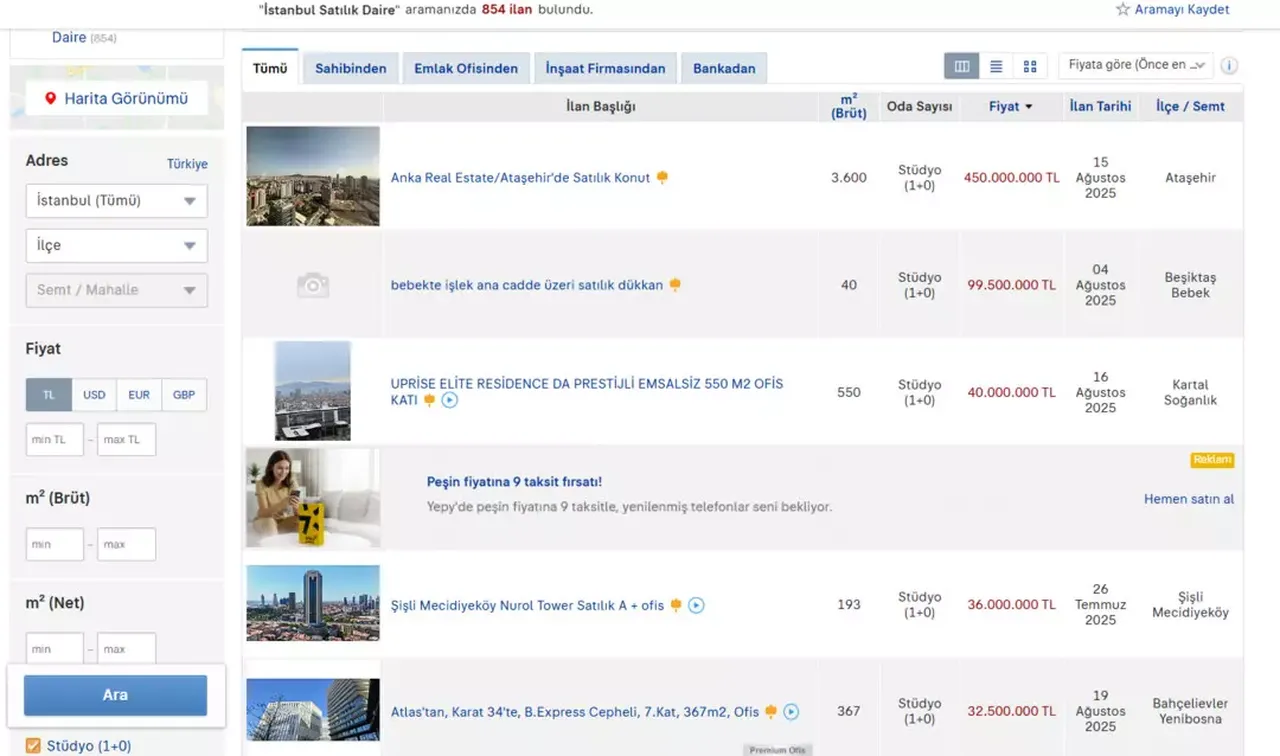This screenshot has width=1280, height=756.
Task: Switch to the grid view icon
Action: (x=1030, y=66)
